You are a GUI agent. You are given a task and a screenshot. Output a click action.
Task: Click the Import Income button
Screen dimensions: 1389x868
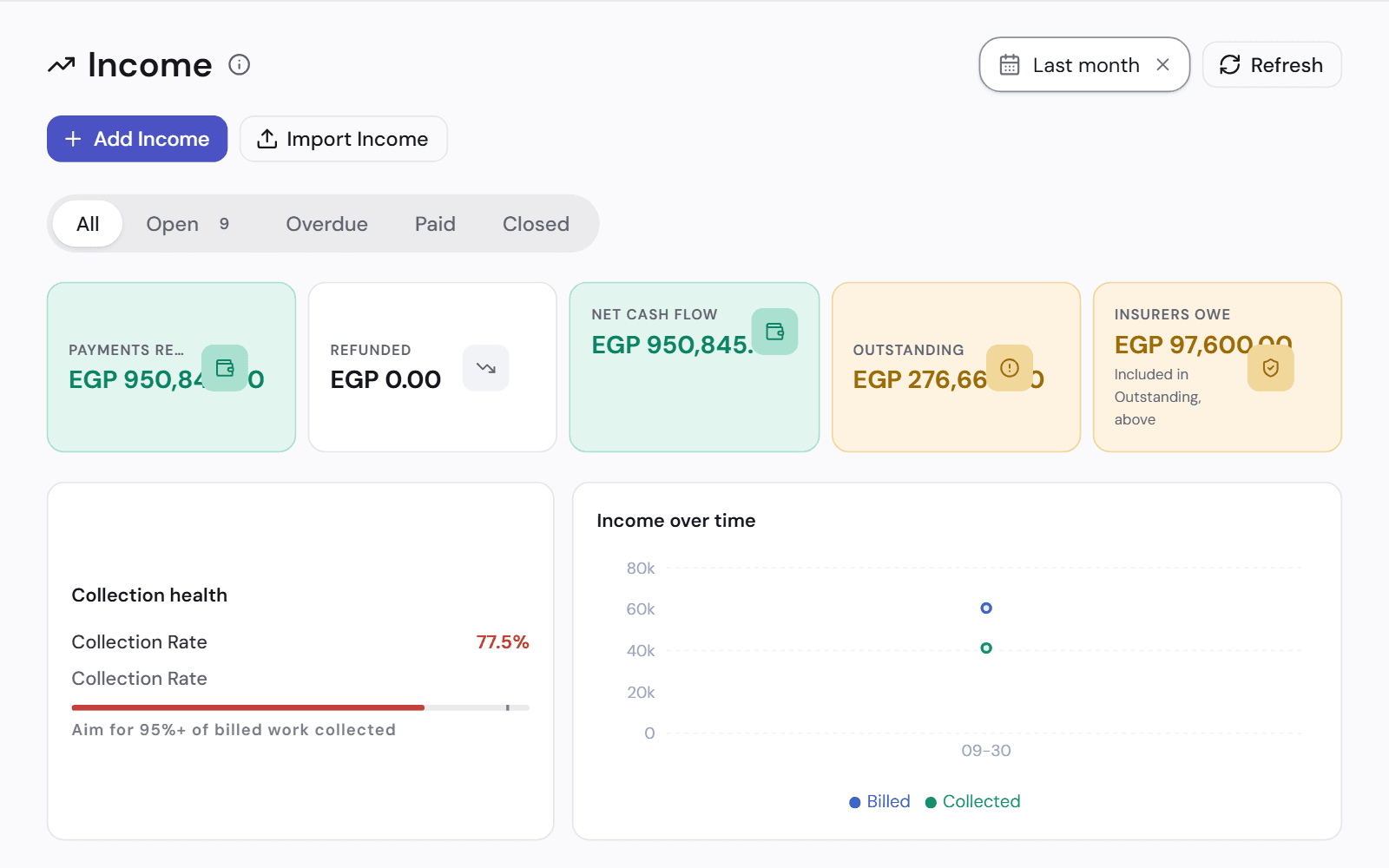pos(344,139)
